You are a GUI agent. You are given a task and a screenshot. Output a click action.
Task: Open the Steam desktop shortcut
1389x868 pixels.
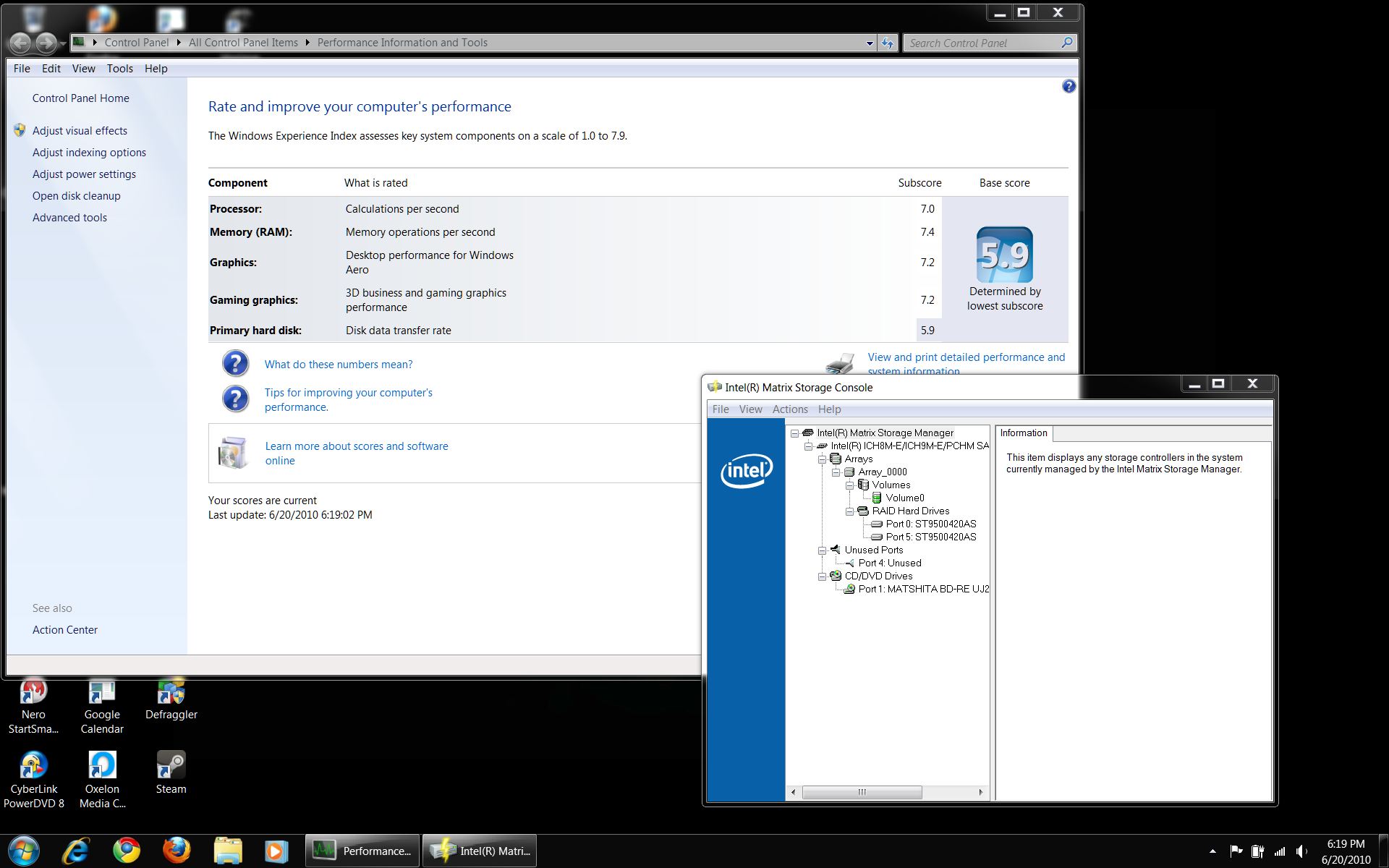171,773
